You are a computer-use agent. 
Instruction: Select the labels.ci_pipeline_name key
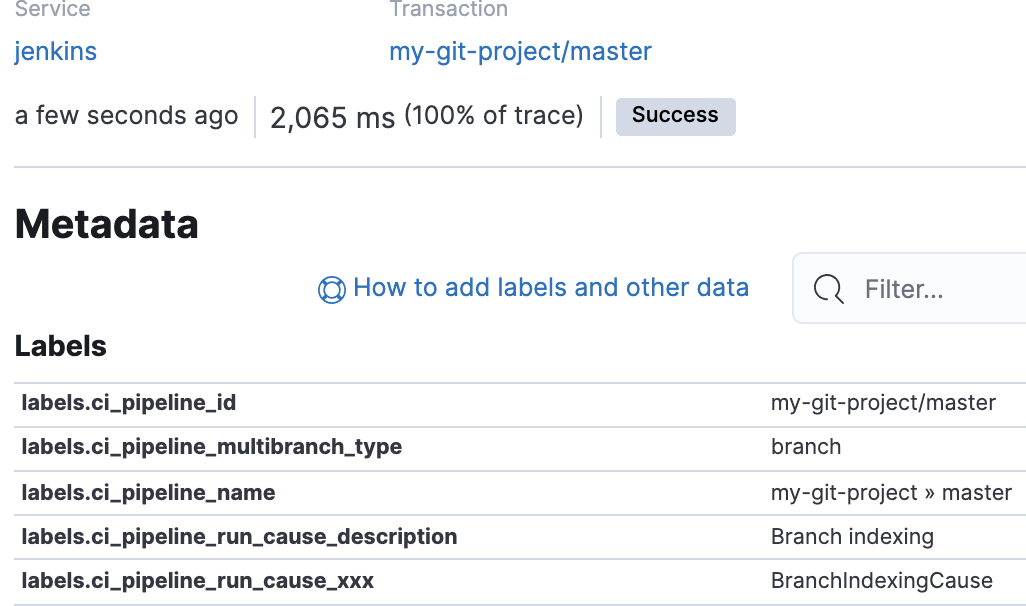[x=148, y=493]
